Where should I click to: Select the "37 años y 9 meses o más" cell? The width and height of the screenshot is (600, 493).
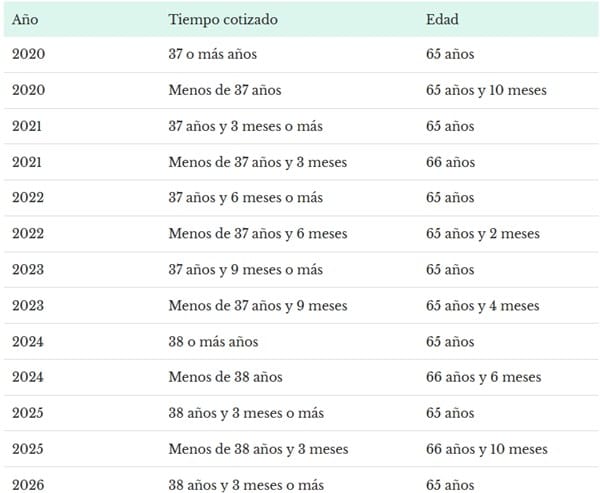[x=246, y=270]
